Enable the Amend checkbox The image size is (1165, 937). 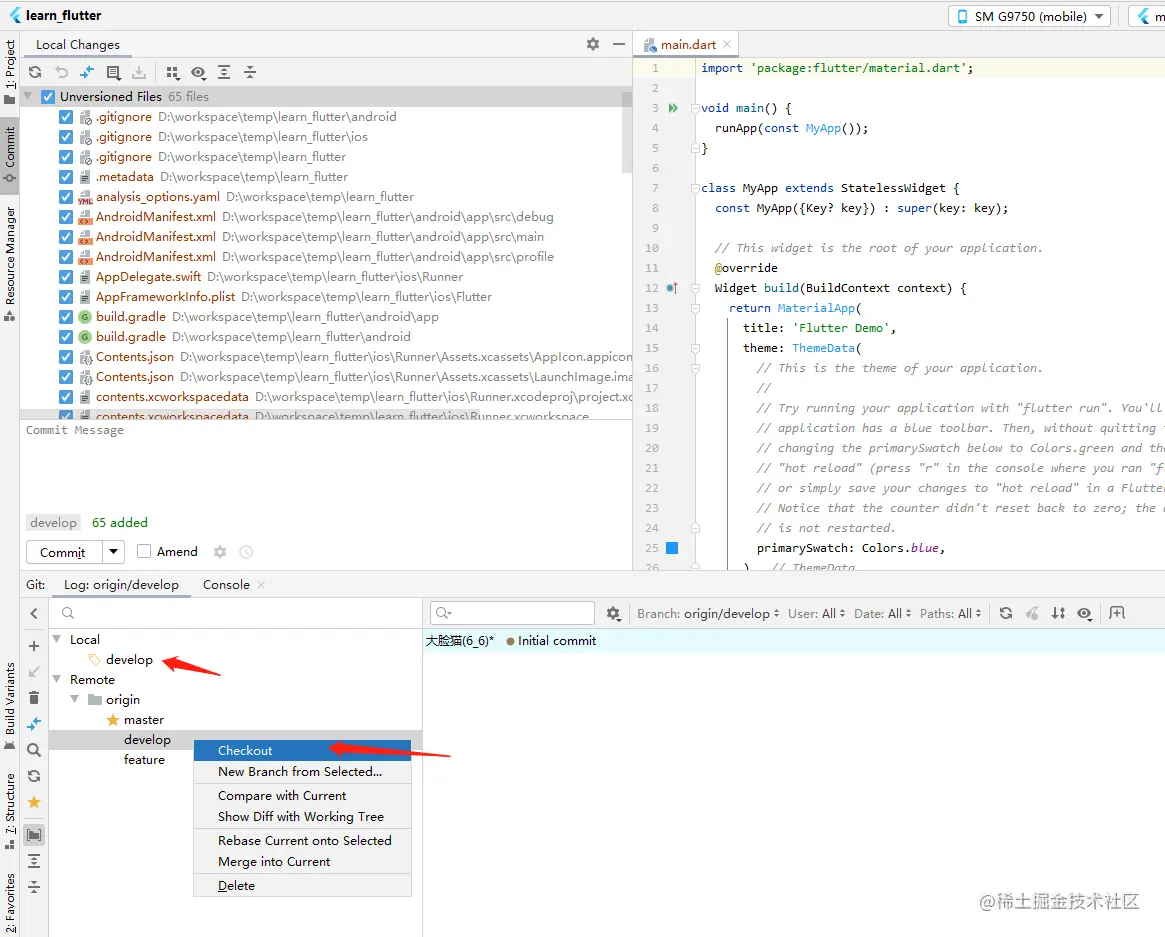coord(144,551)
